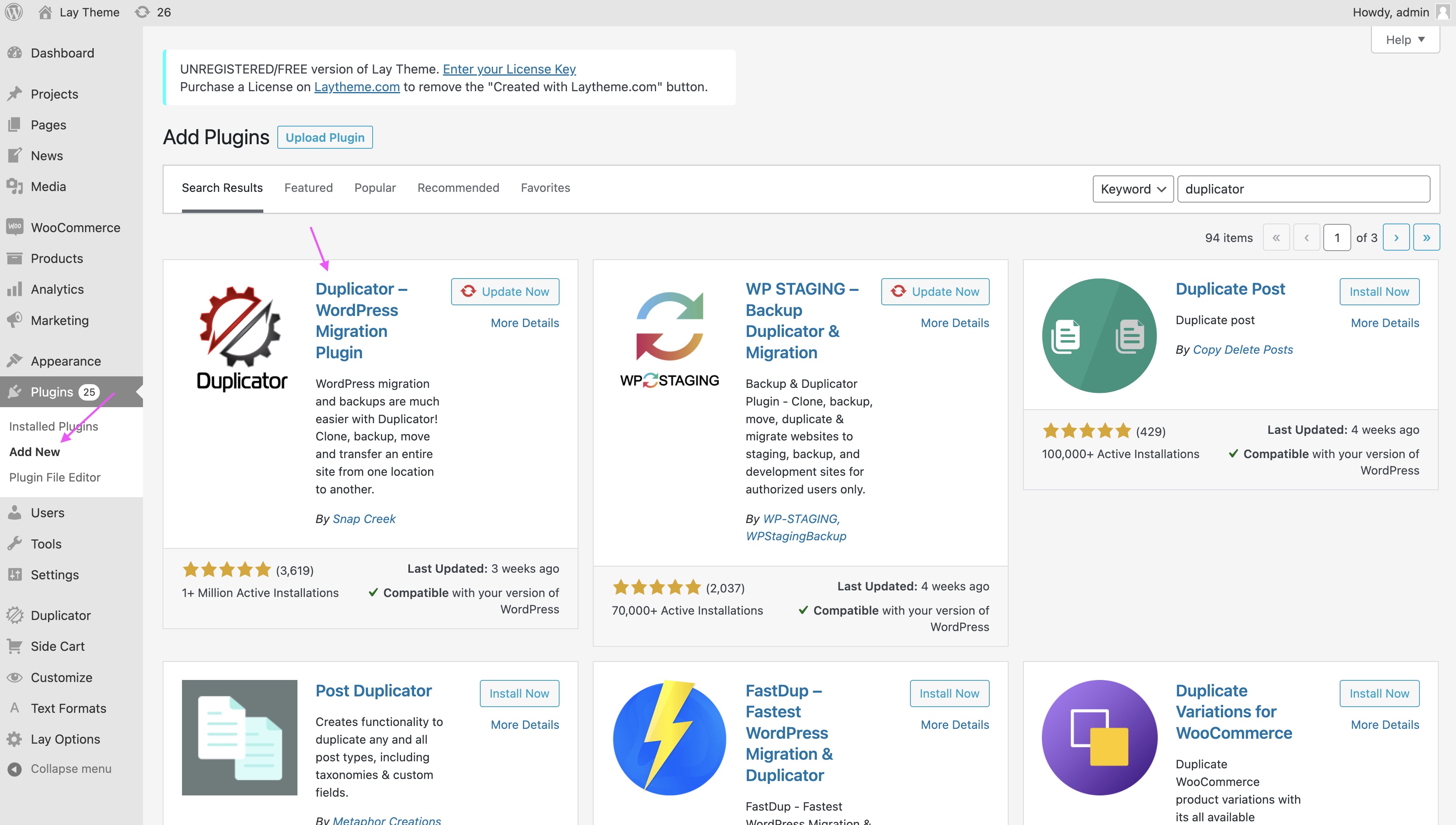
Task: Select the Search Results tab
Action: (x=222, y=187)
